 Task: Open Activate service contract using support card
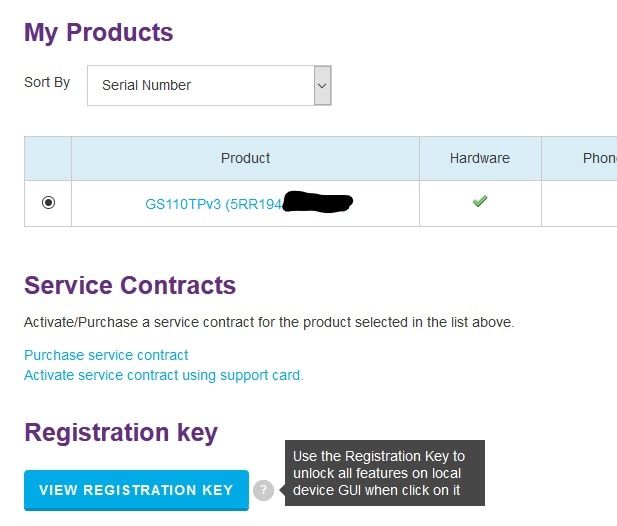coord(163,375)
